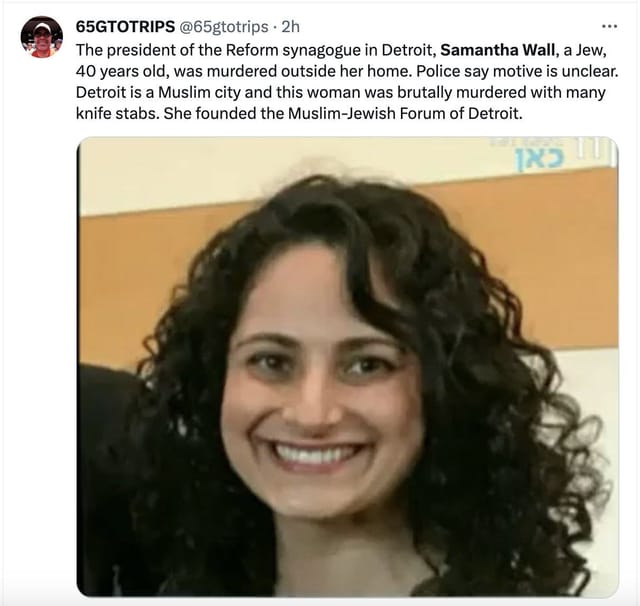The image size is (640, 606).
Task: Click the separator dot before 2h
Action: coord(275,27)
